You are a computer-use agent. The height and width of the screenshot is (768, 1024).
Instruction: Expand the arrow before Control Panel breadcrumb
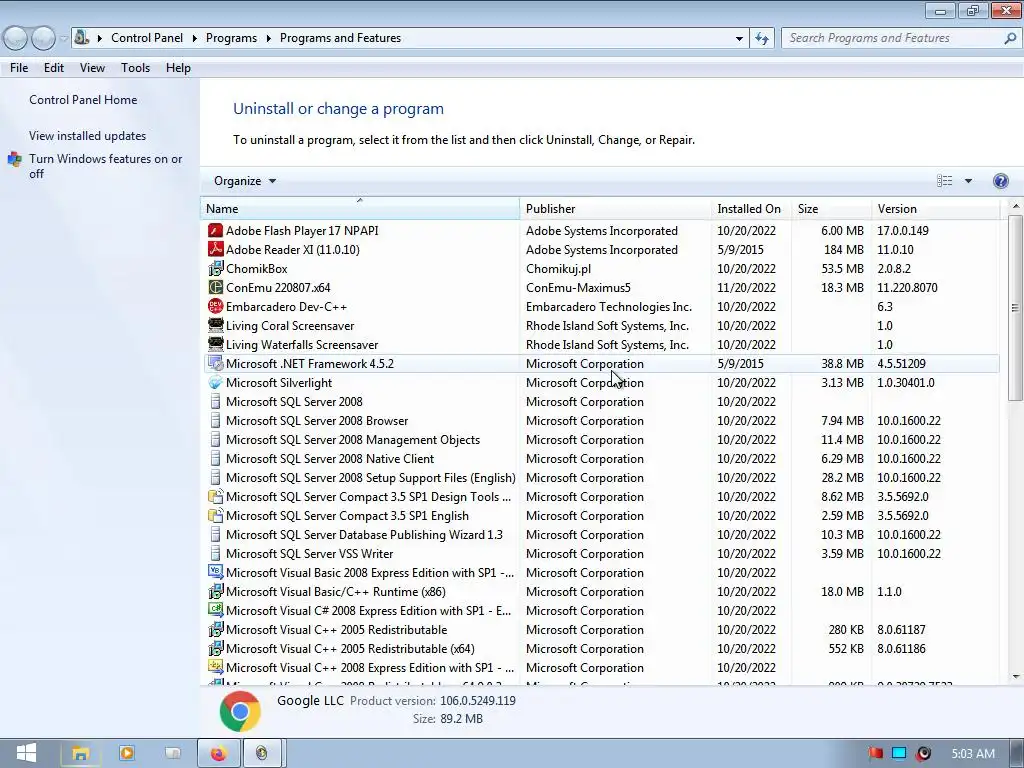(x=100, y=39)
